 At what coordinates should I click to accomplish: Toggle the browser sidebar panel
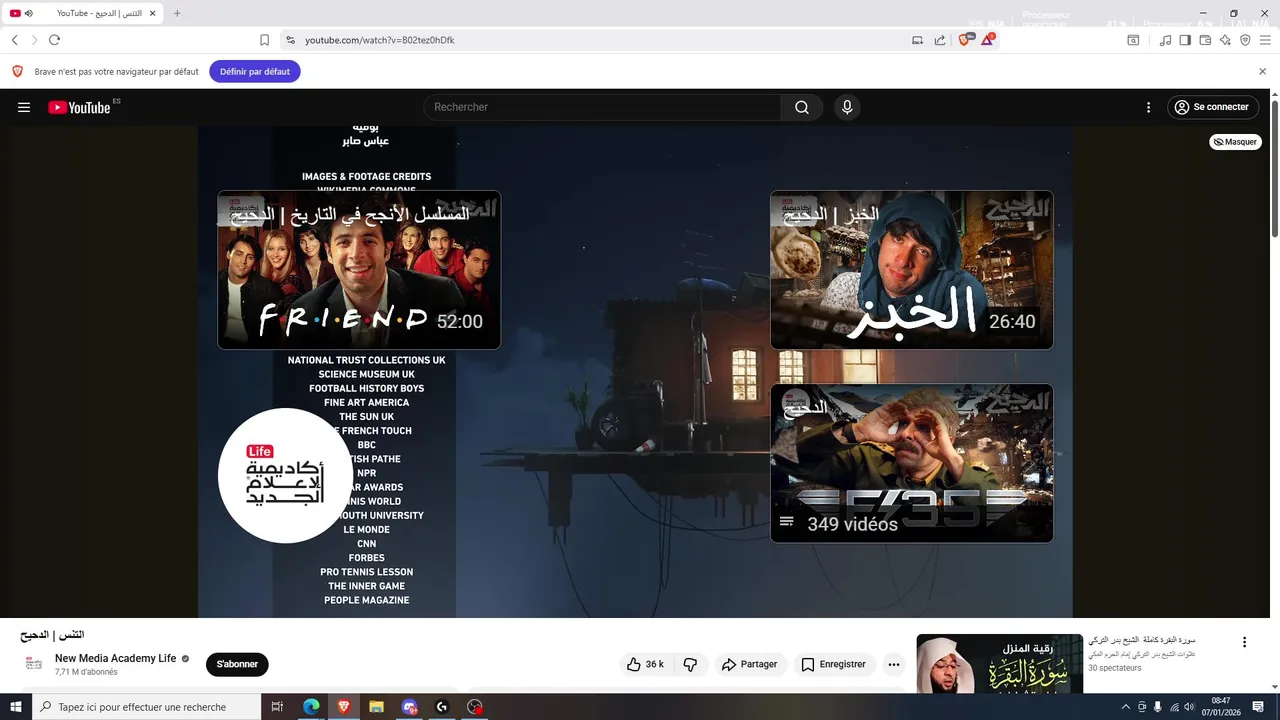pos(1185,40)
